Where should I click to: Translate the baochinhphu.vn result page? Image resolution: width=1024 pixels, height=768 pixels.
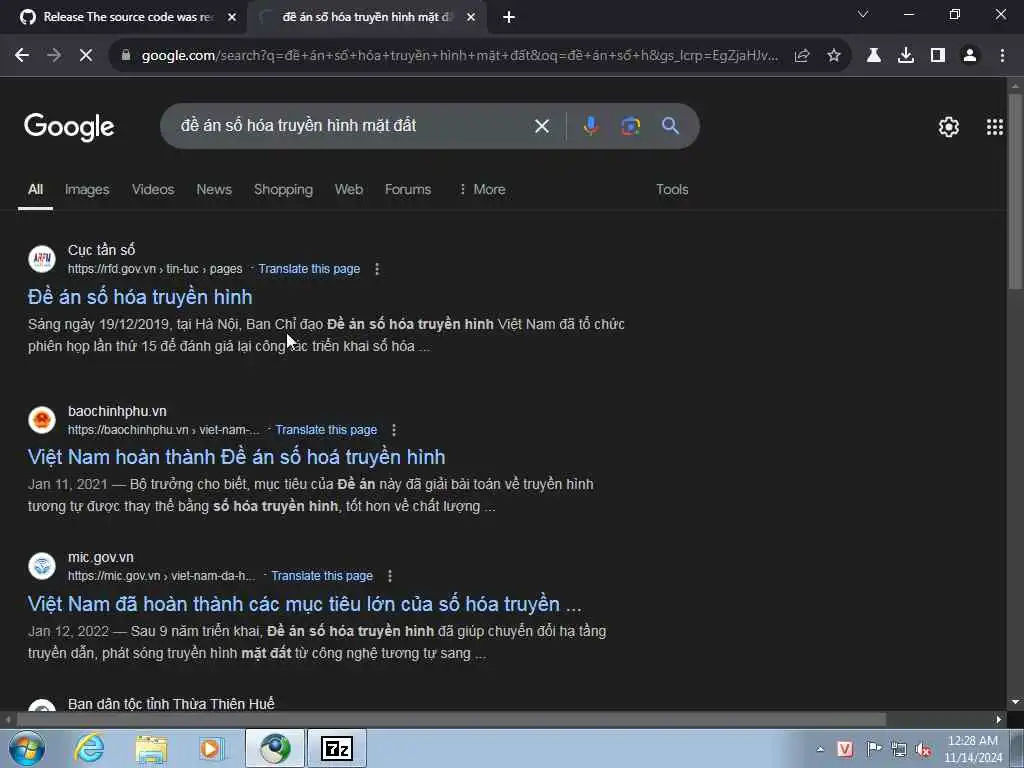(x=326, y=430)
